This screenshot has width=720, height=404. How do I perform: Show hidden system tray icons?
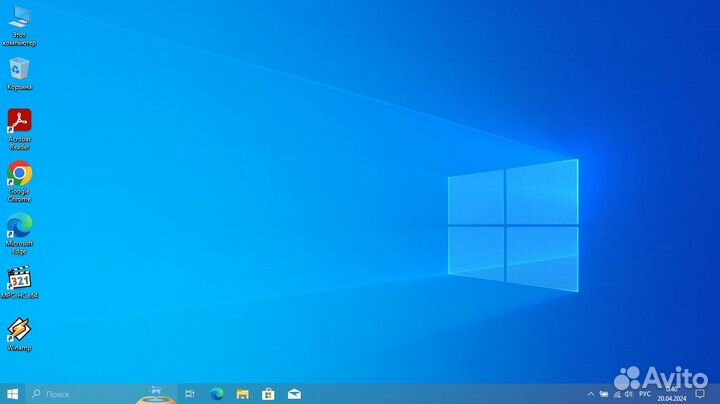coord(591,394)
